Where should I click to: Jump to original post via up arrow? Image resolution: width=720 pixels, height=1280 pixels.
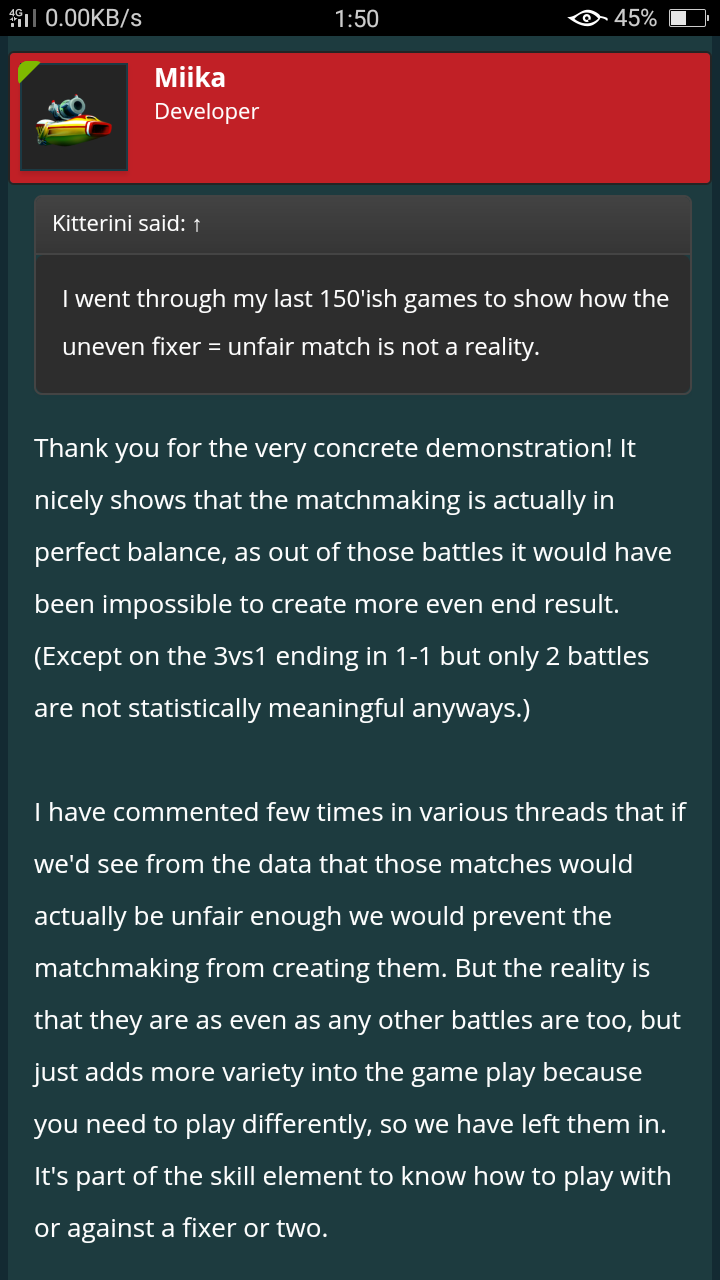click(197, 224)
